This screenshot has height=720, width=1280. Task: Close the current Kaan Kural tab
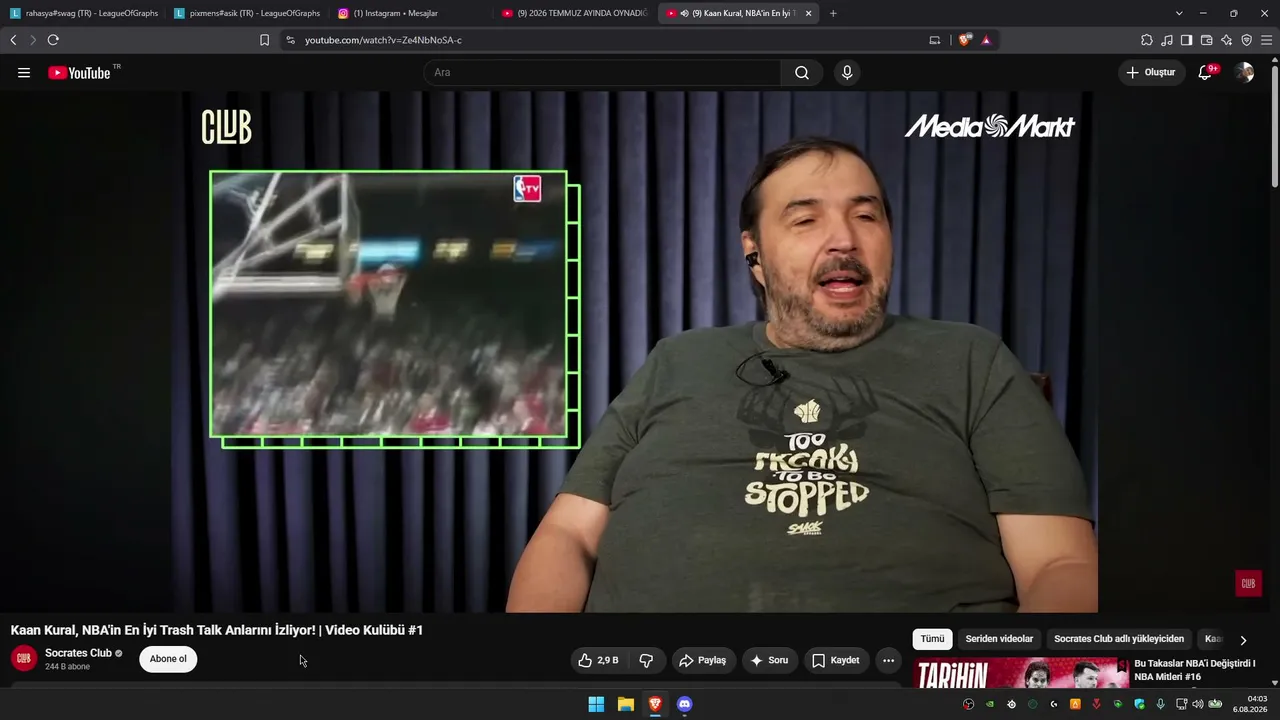point(808,13)
